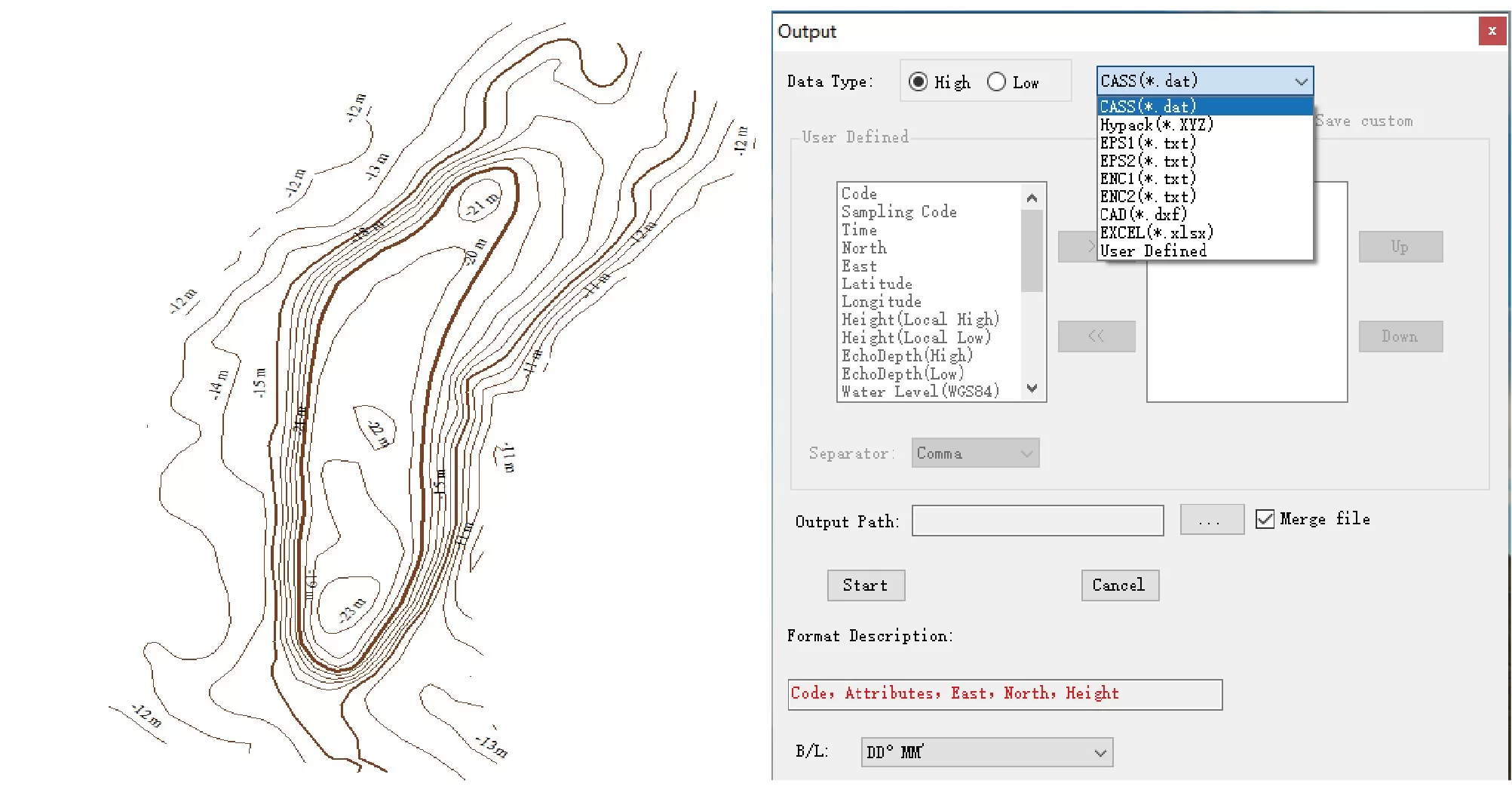
Task: Select the High data type radio button
Action: 918,81
